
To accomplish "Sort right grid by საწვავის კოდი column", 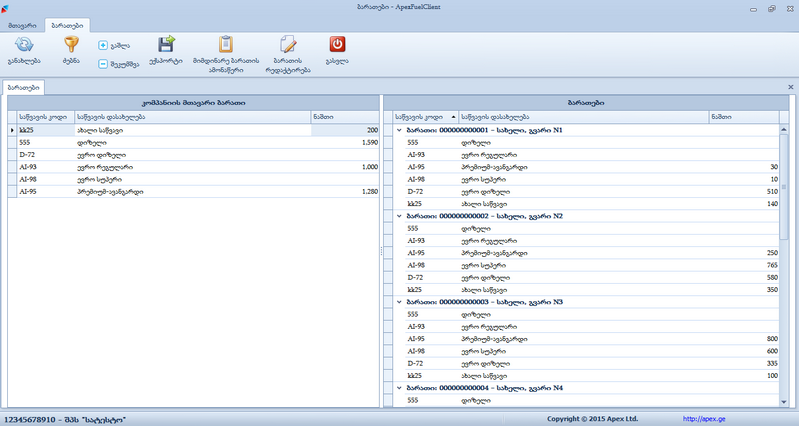I will point(425,117).
